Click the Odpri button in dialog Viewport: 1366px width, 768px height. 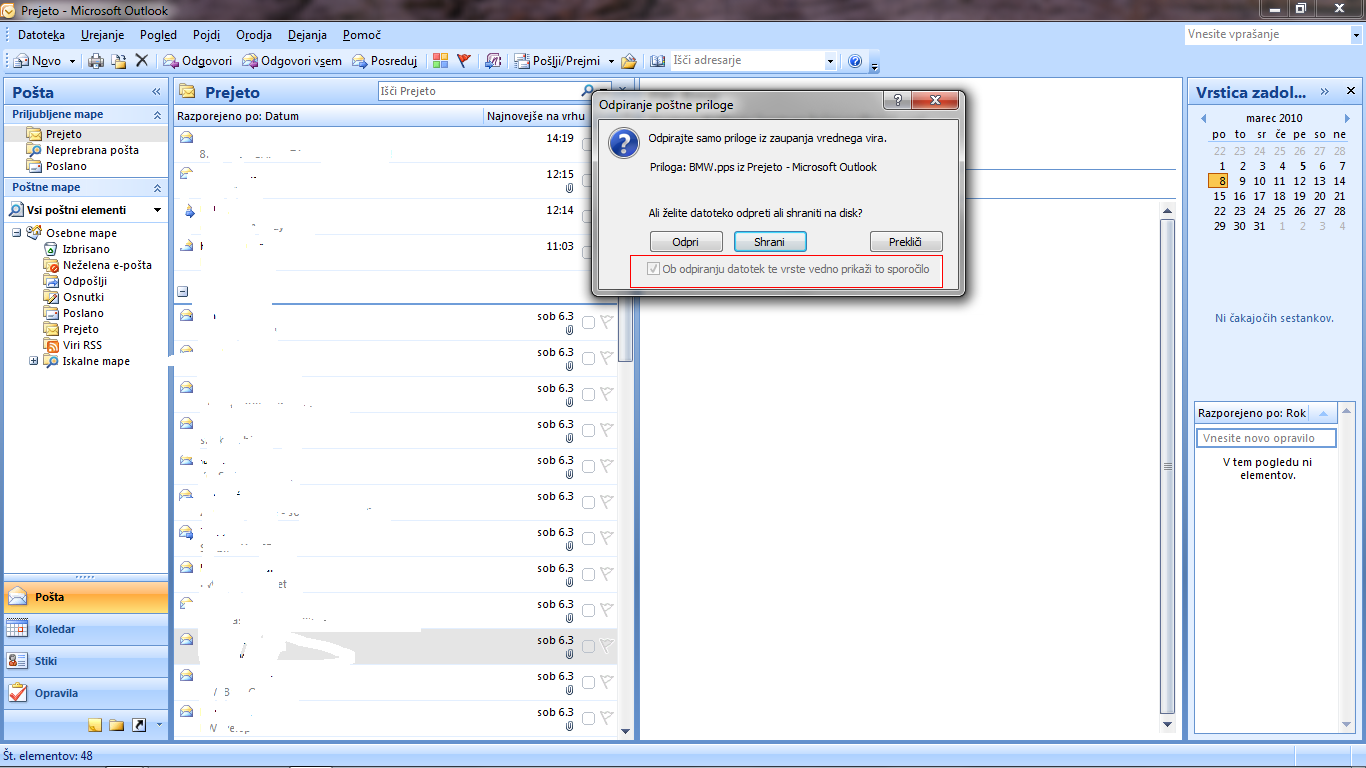tap(686, 242)
